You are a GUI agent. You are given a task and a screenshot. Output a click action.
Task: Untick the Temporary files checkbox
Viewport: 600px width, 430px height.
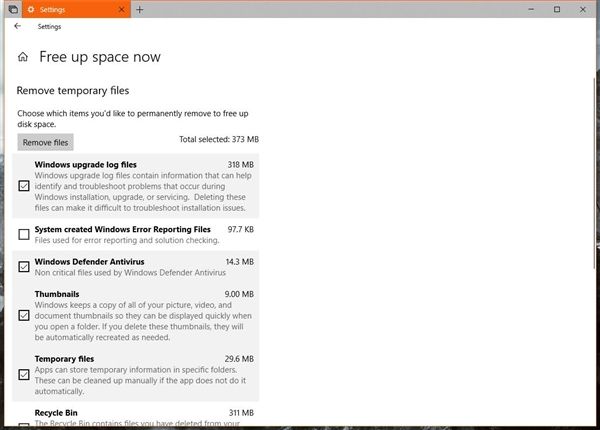tap(24, 375)
